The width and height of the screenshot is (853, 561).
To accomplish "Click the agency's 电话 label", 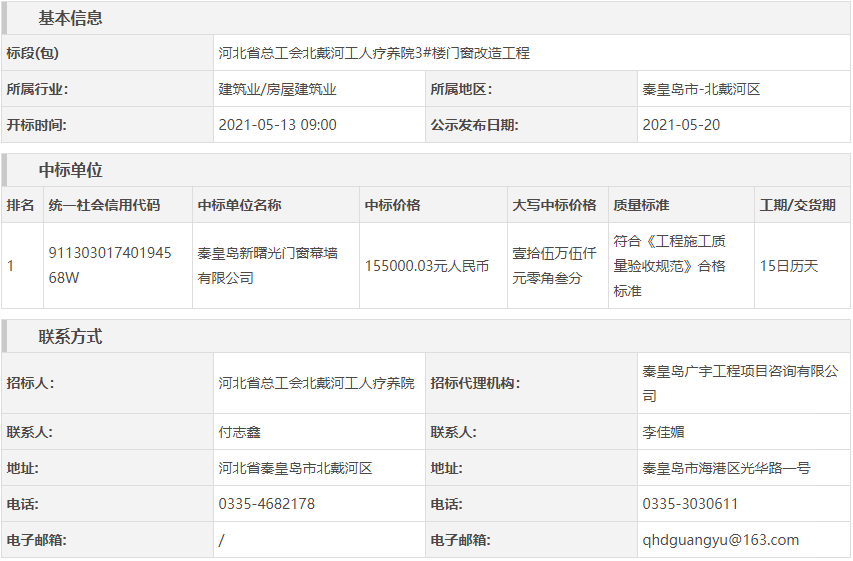I will pos(446,504).
